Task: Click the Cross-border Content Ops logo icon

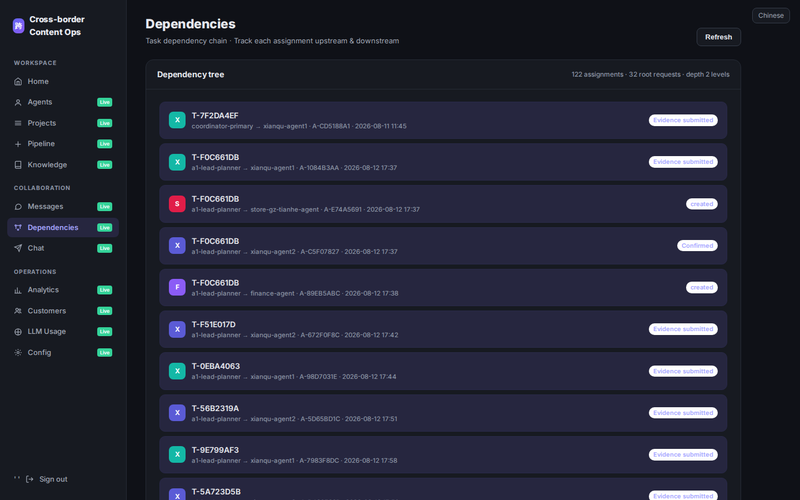Action: [18, 26]
